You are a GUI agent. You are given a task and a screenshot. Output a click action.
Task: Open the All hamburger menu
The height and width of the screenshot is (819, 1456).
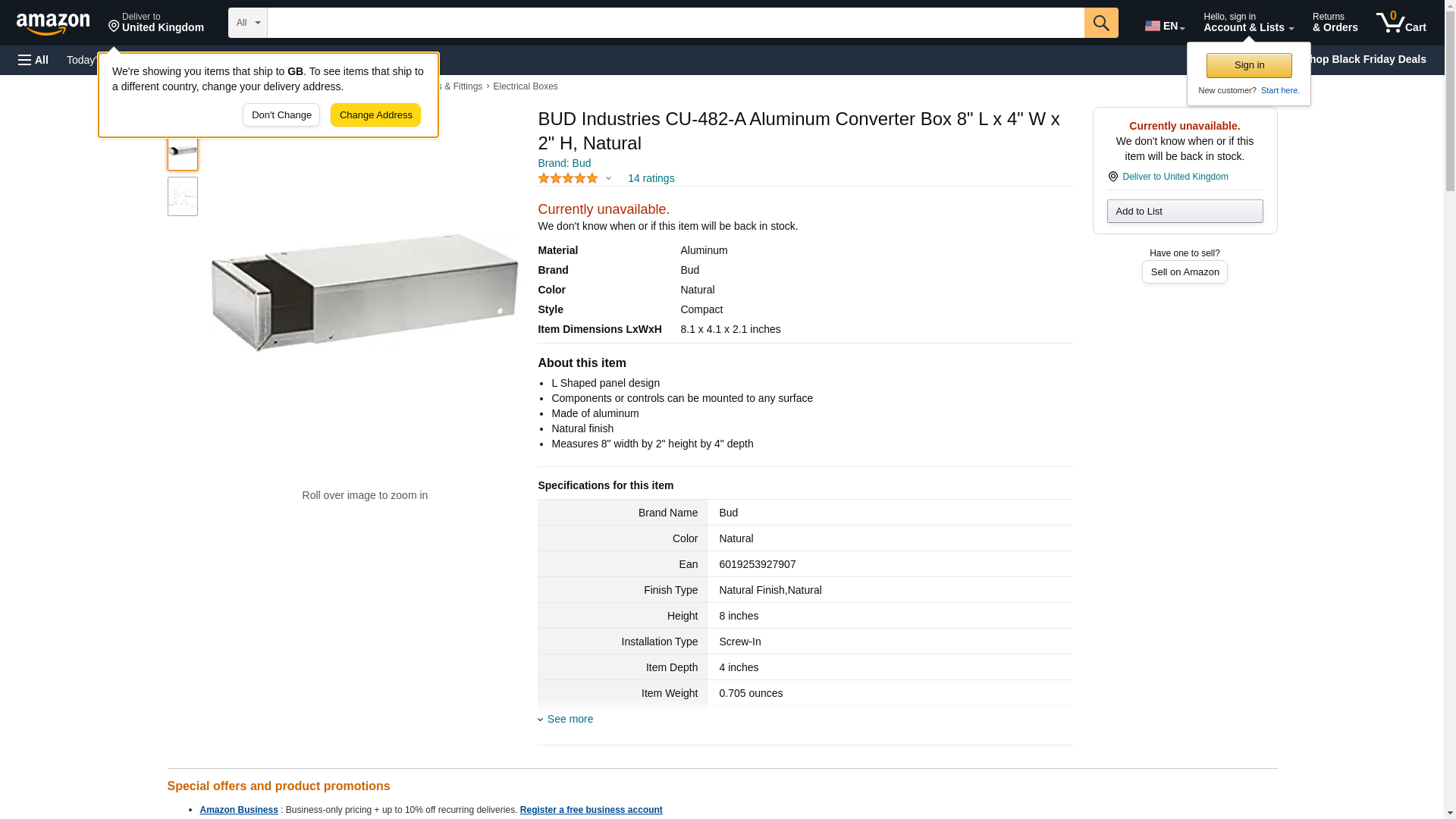pos(33,60)
